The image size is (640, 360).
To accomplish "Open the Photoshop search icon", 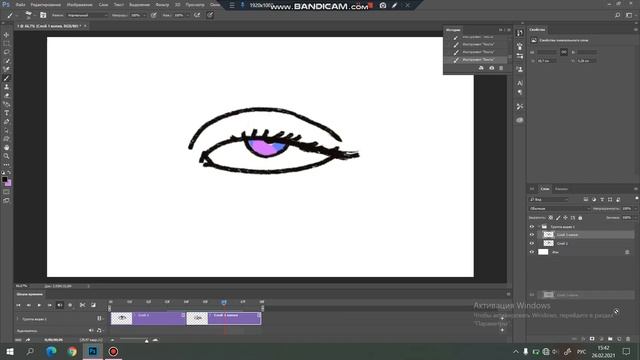I will coord(618,15).
